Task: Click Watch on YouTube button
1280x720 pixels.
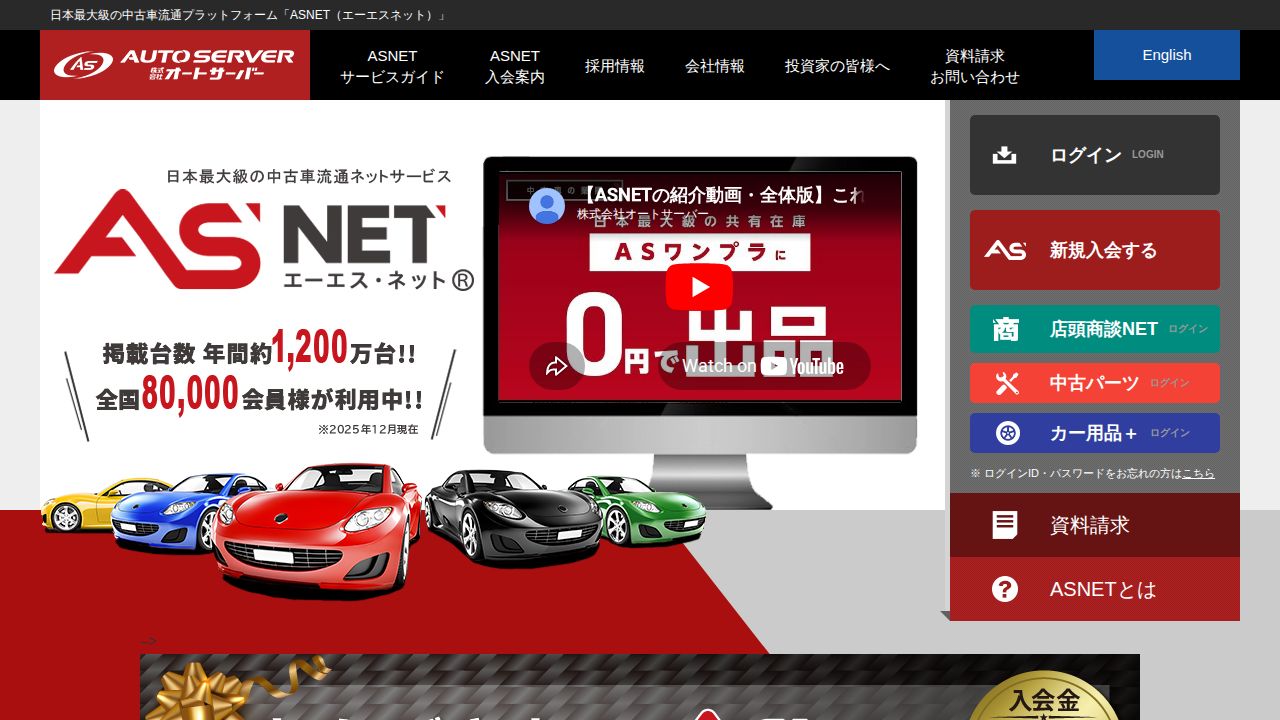Action: [x=764, y=366]
